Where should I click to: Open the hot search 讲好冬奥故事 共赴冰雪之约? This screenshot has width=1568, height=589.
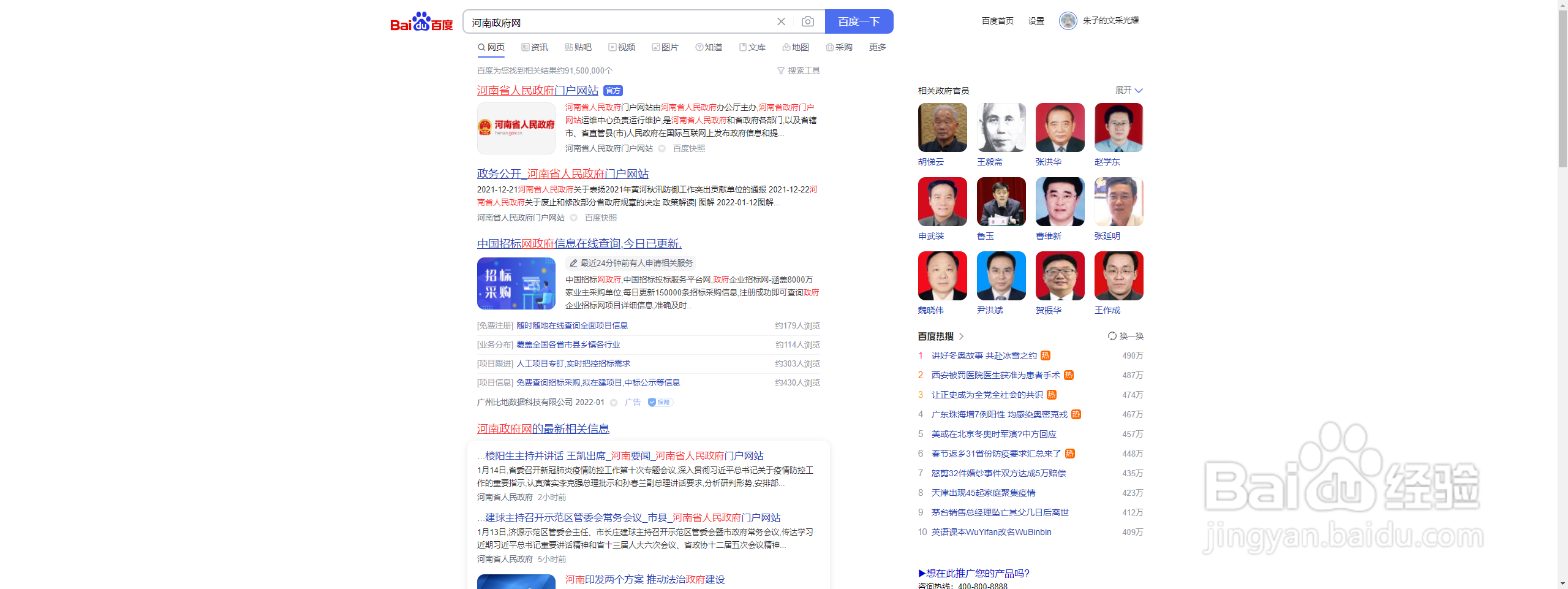click(984, 355)
